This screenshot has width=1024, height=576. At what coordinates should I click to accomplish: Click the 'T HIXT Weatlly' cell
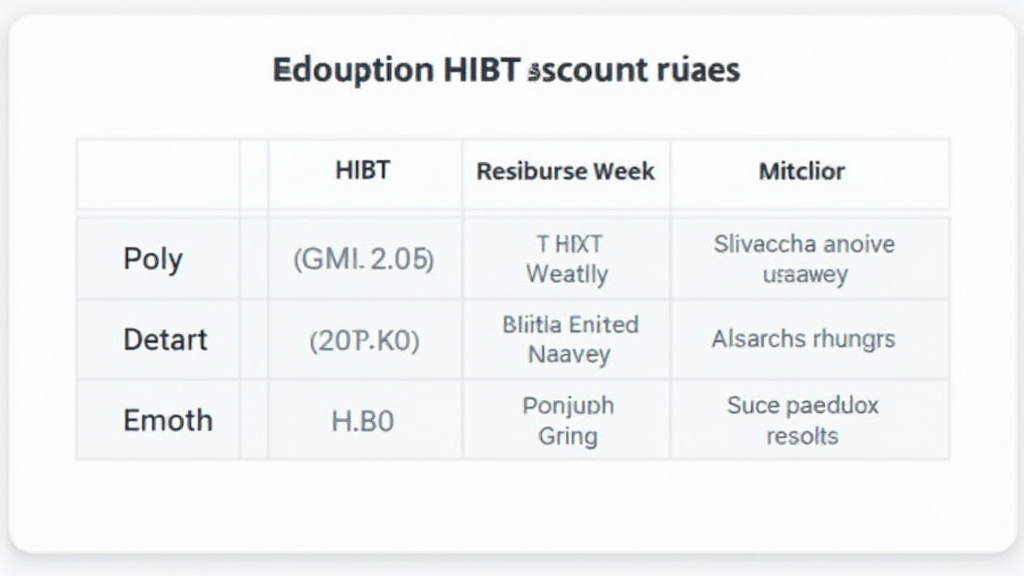click(565, 259)
